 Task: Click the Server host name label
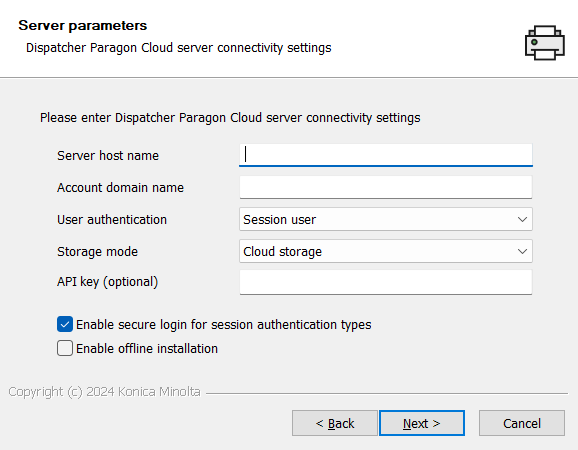click(x=108, y=156)
